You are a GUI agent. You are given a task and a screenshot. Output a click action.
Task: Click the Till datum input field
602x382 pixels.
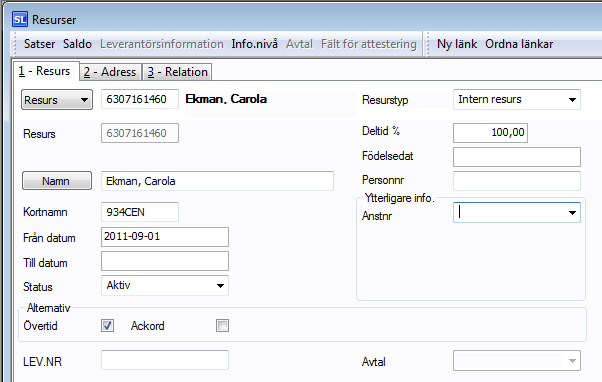click(165, 261)
